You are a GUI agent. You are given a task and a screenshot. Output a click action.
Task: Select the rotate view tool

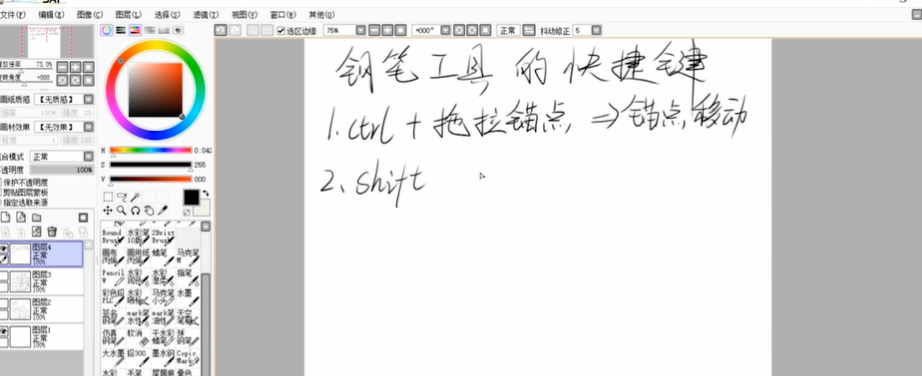point(135,210)
